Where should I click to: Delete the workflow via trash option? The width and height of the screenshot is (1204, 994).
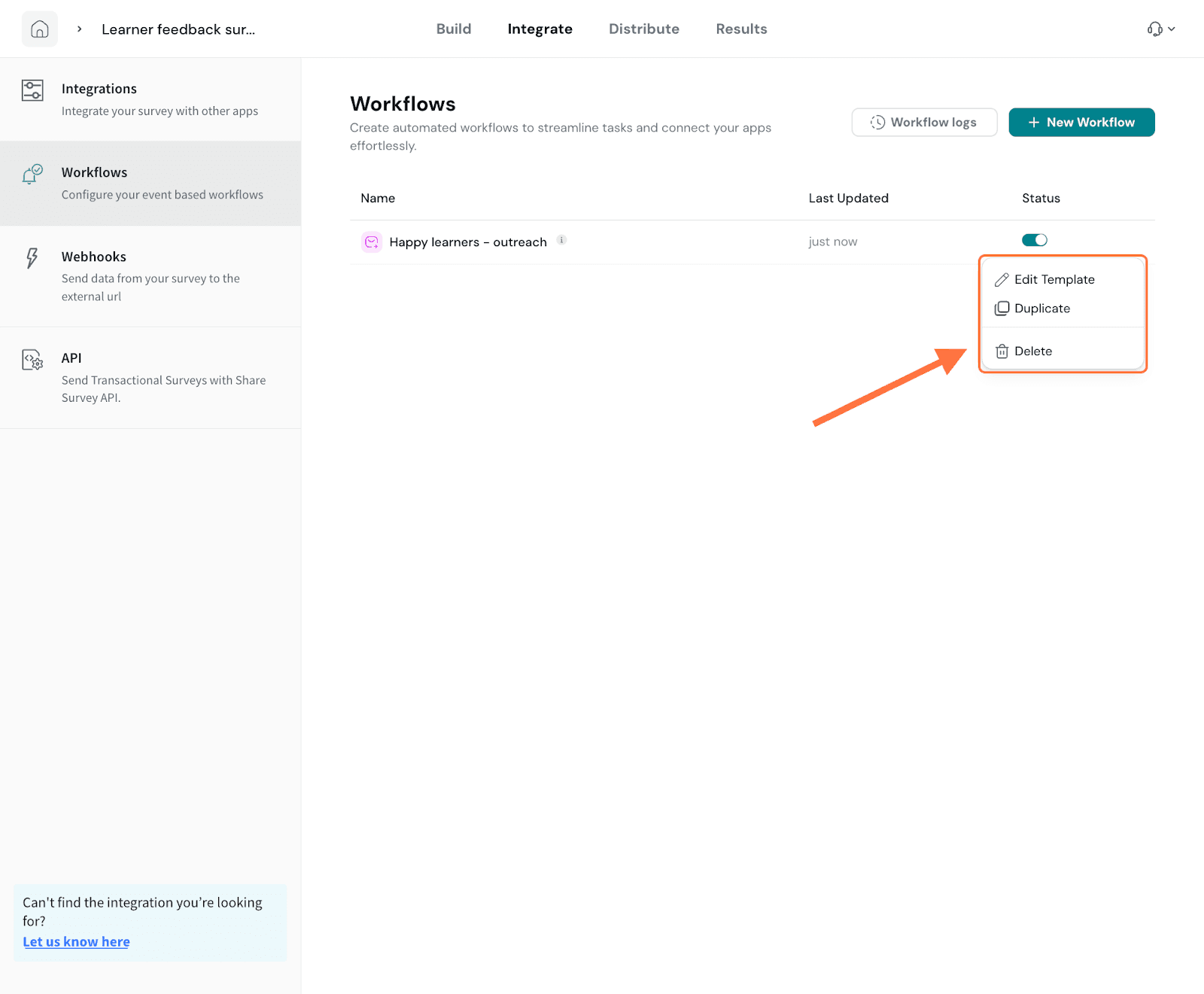[x=1032, y=351]
